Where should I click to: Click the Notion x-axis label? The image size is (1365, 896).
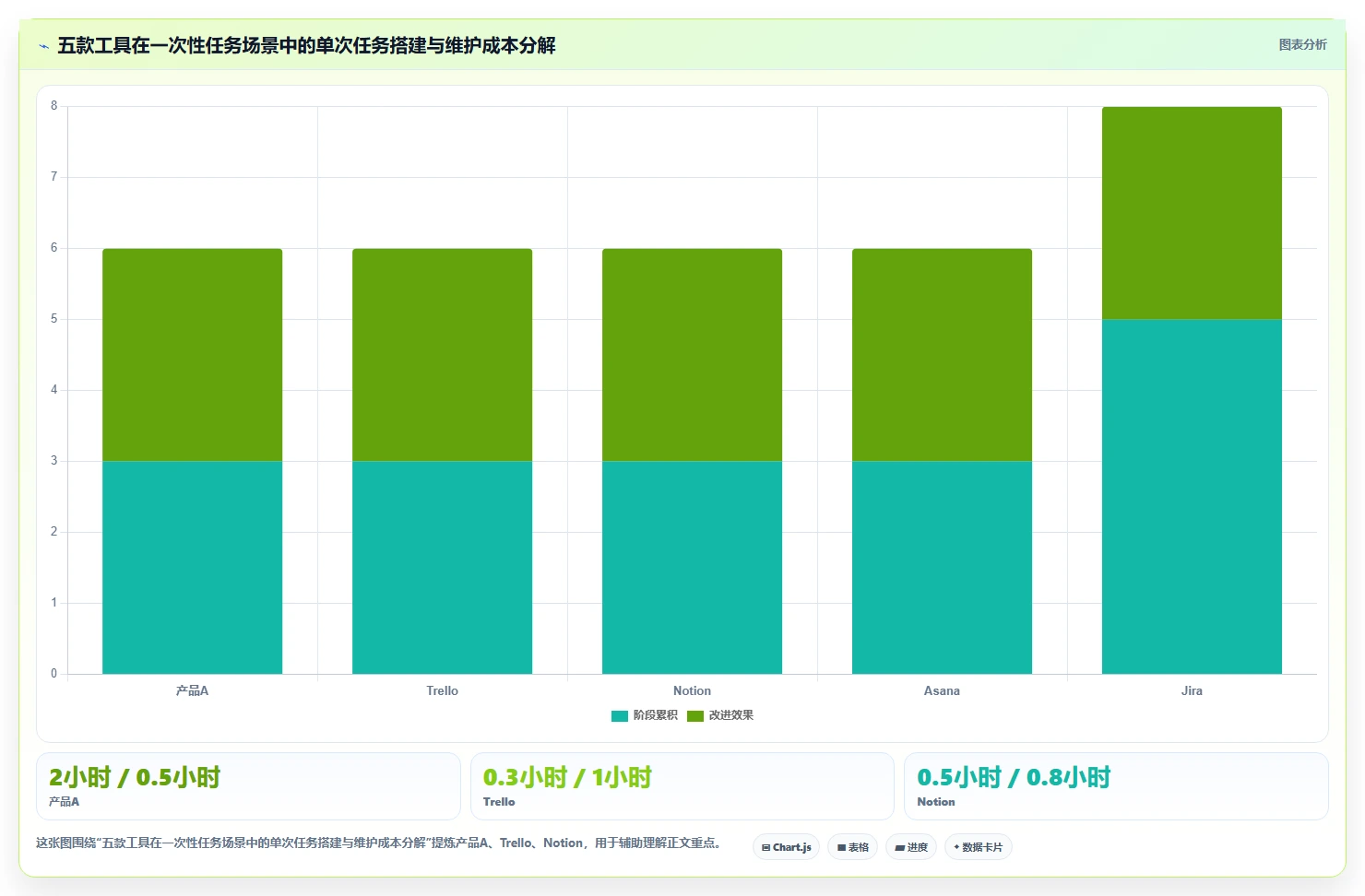(692, 690)
